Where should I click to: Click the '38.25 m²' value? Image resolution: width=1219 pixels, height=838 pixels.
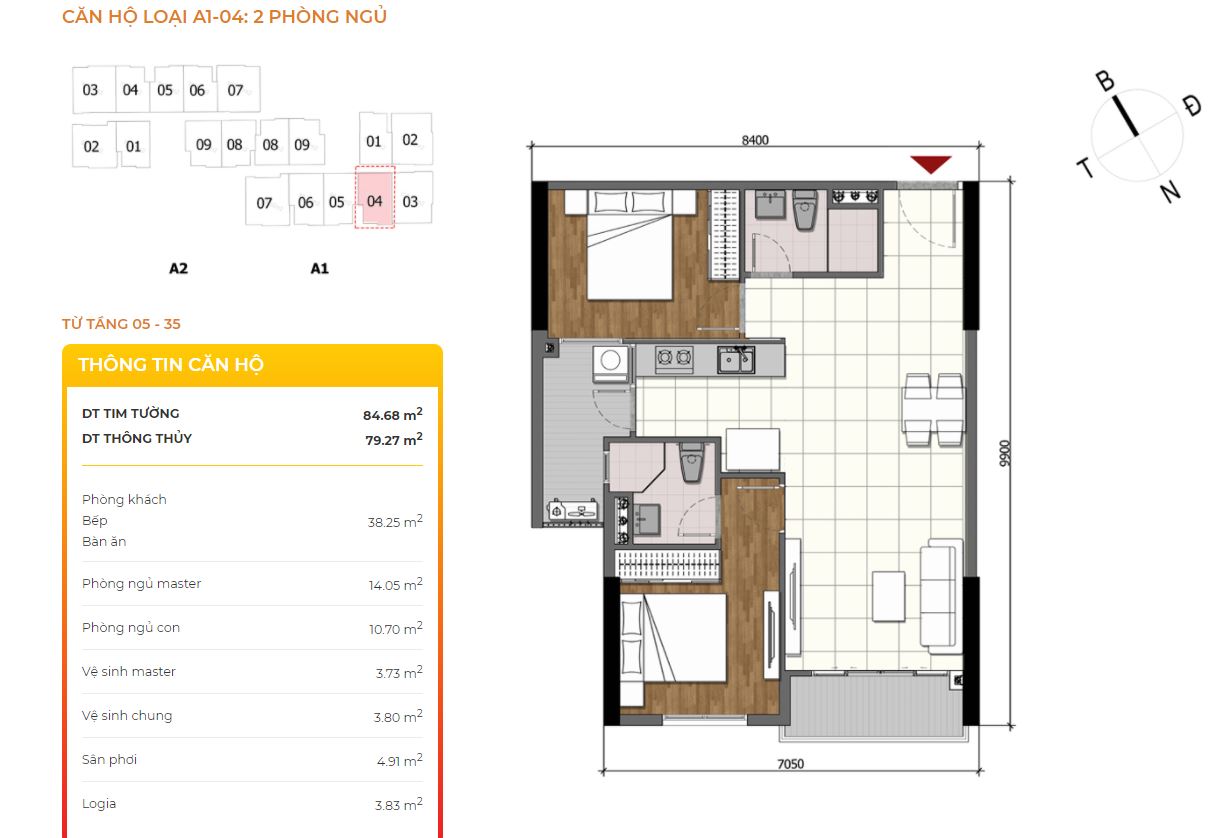point(395,521)
